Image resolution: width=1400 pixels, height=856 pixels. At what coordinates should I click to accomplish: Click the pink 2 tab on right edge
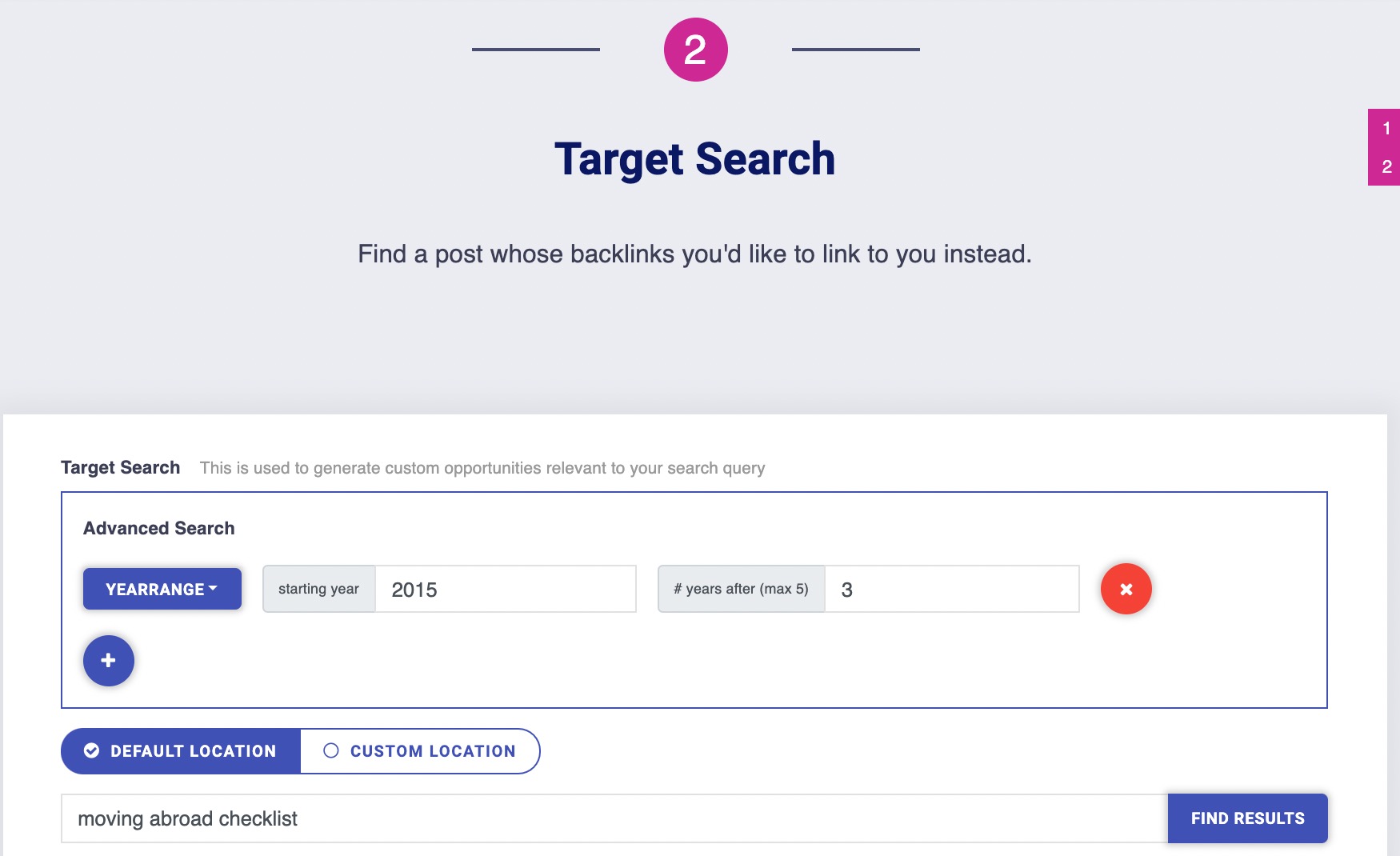click(x=1386, y=166)
